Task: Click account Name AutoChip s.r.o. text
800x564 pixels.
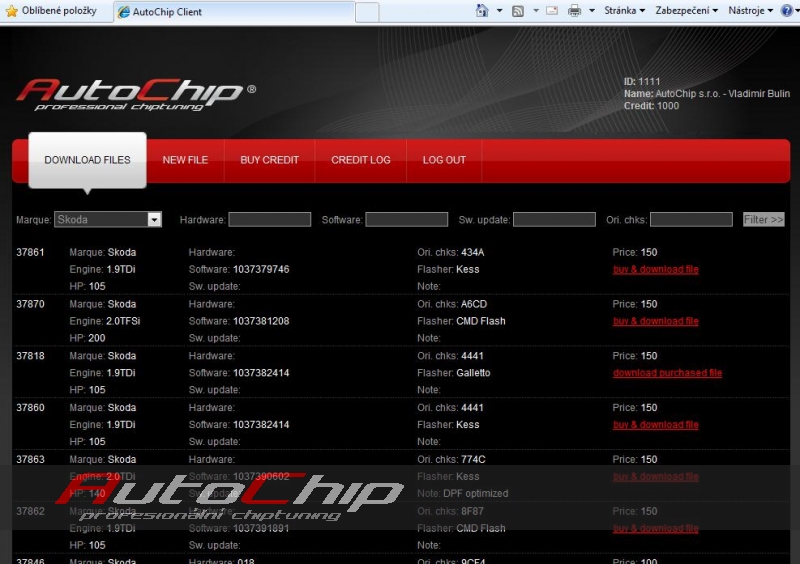Action: [x=707, y=94]
